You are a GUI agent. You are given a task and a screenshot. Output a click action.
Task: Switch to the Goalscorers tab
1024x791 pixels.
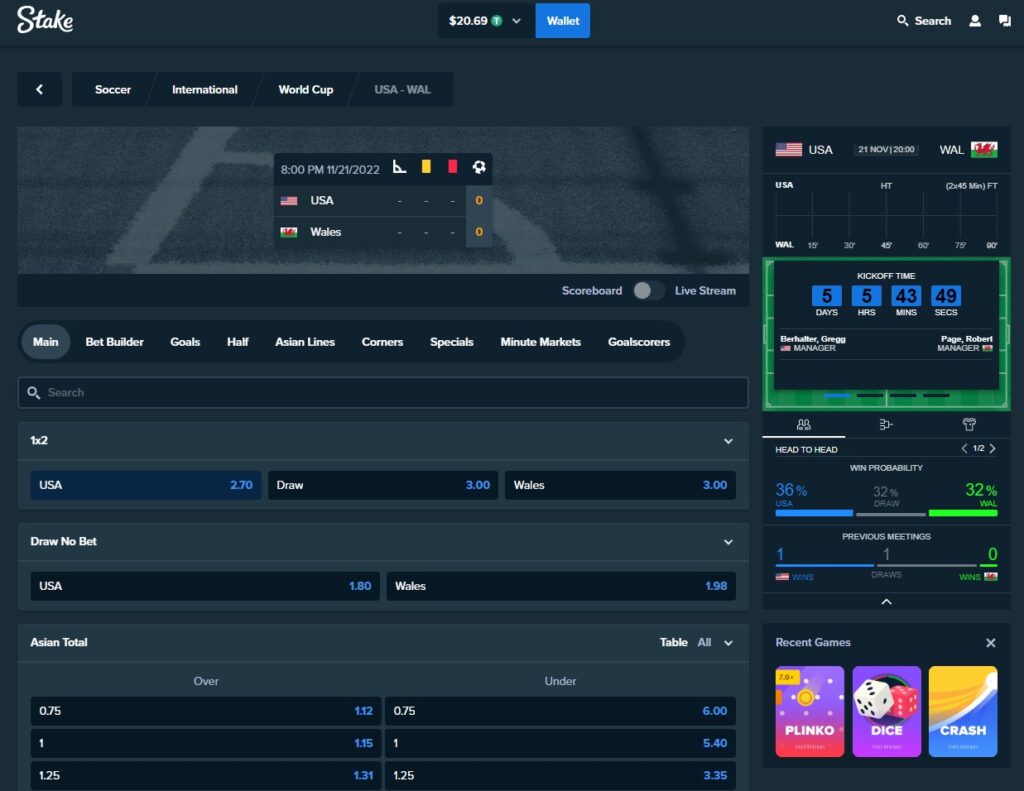pos(639,342)
